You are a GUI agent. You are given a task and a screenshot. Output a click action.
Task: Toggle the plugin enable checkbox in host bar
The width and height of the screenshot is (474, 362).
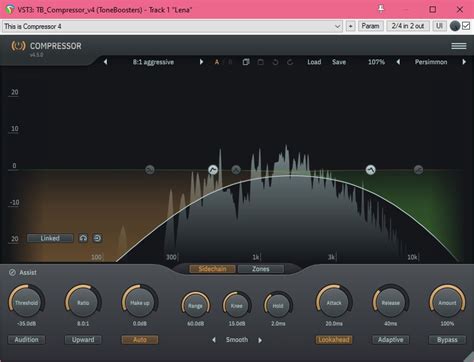pyautogui.click(x=466, y=26)
